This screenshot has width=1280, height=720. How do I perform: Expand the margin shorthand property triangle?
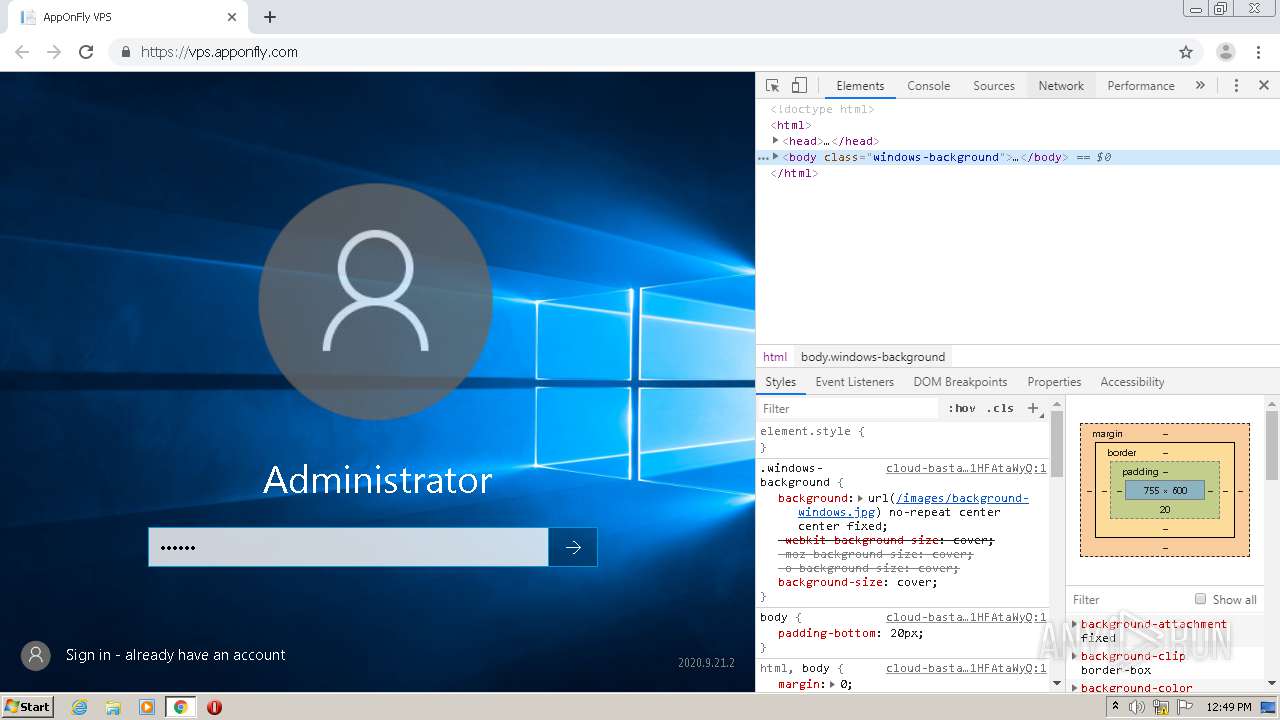[833, 684]
